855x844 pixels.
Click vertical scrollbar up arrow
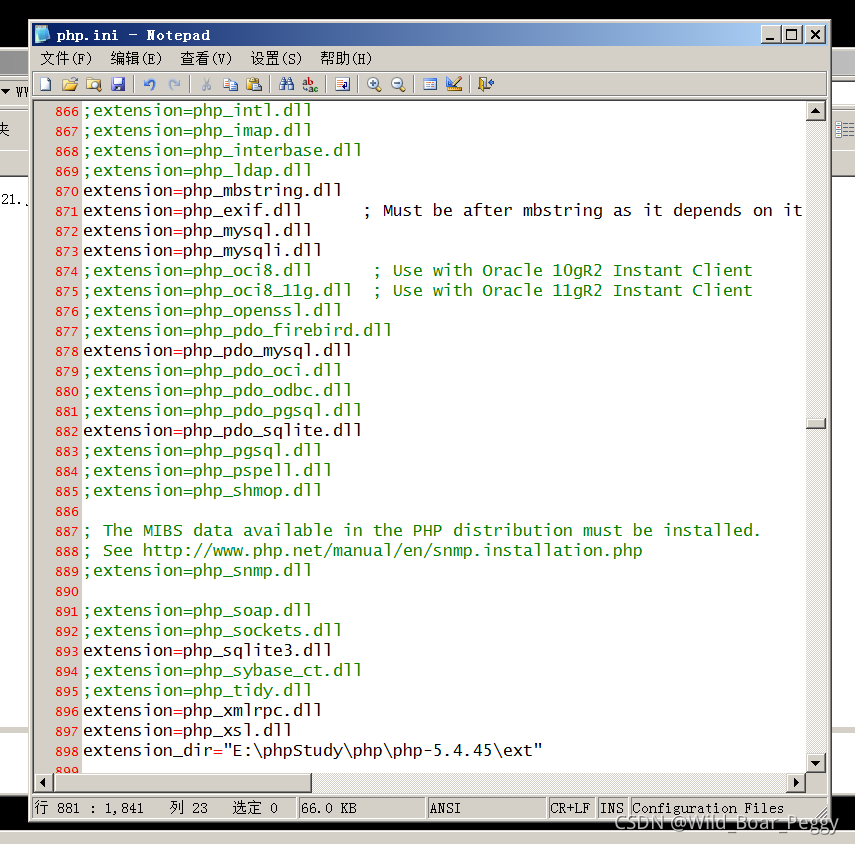[x=815, y=111]
